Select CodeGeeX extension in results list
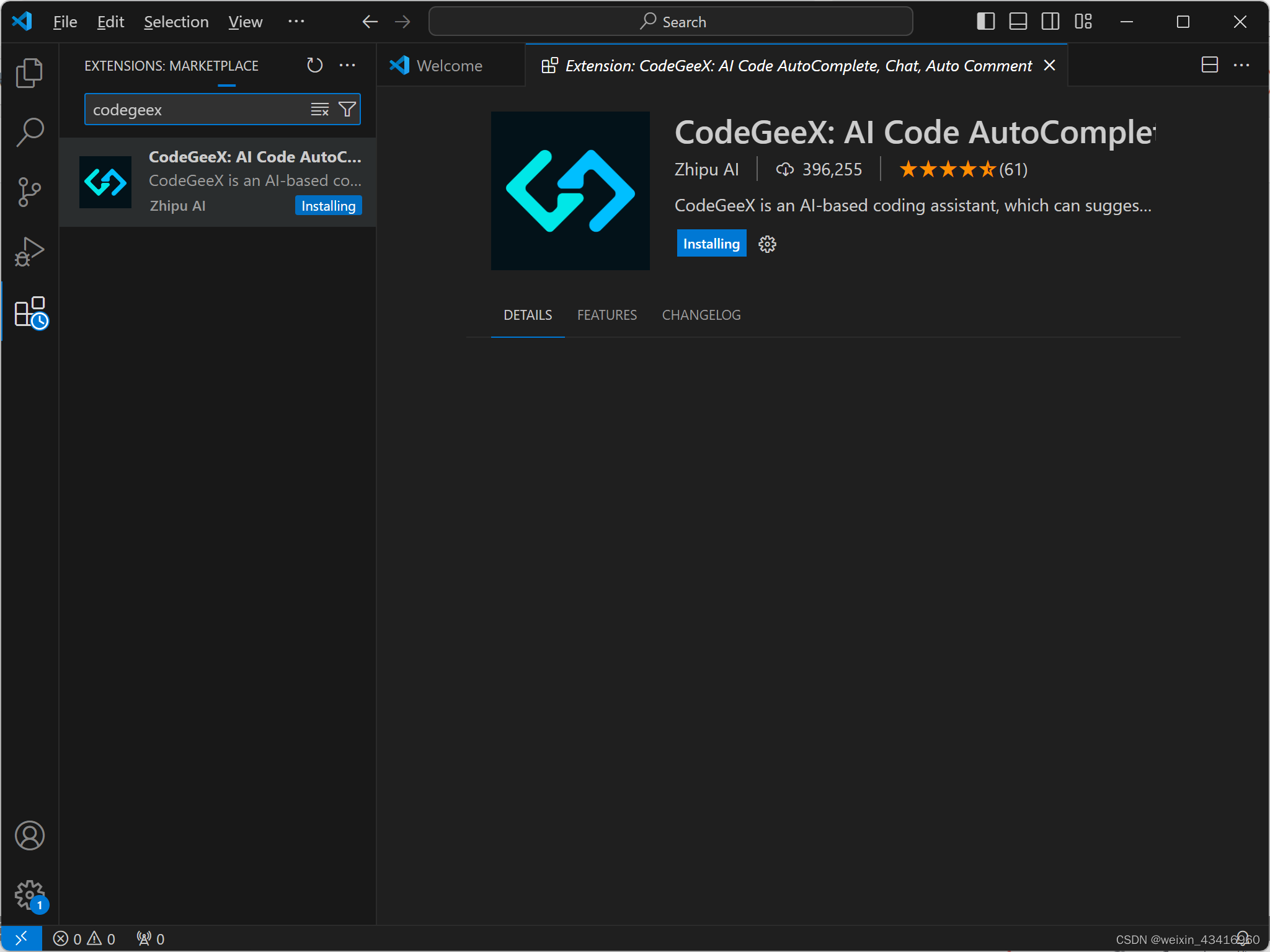The width and height of the screenshot is (1270, 952). coord(218,182)
